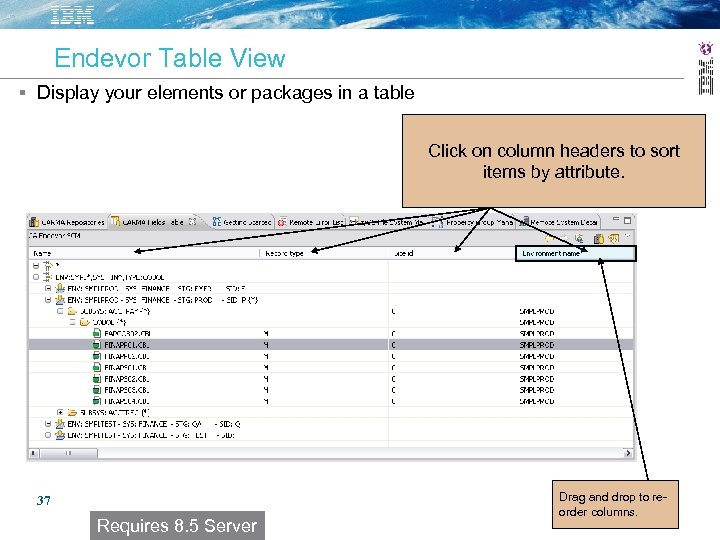Select the SMPLTEST FINANCE STG: QA row

point(154,424)
